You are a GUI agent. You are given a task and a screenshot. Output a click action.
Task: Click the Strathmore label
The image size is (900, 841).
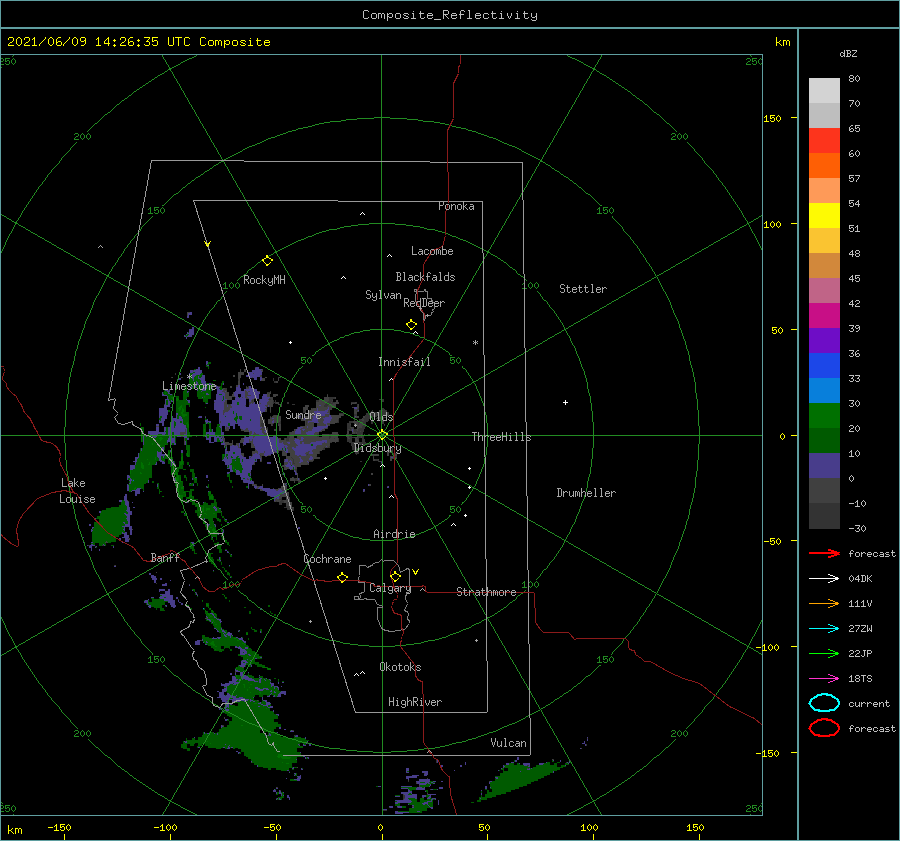486,592
